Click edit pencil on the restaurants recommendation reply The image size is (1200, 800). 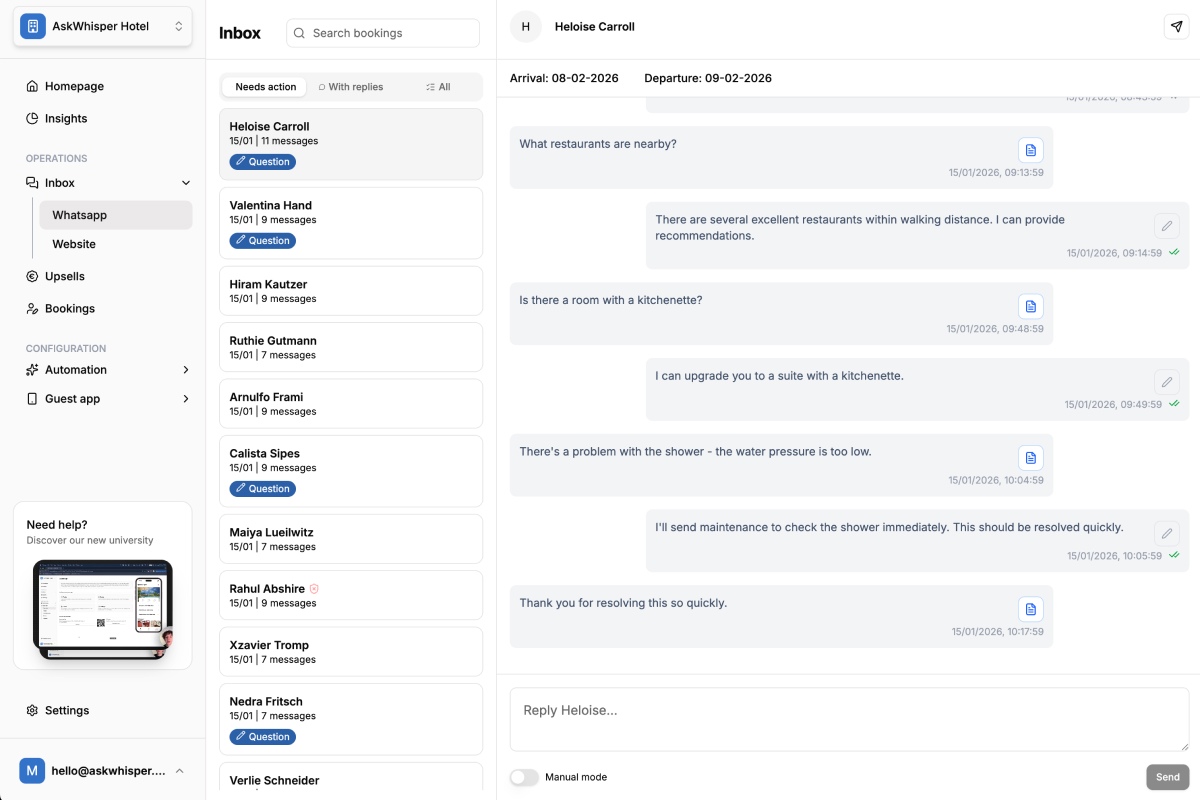click(x=1166, y=226)
